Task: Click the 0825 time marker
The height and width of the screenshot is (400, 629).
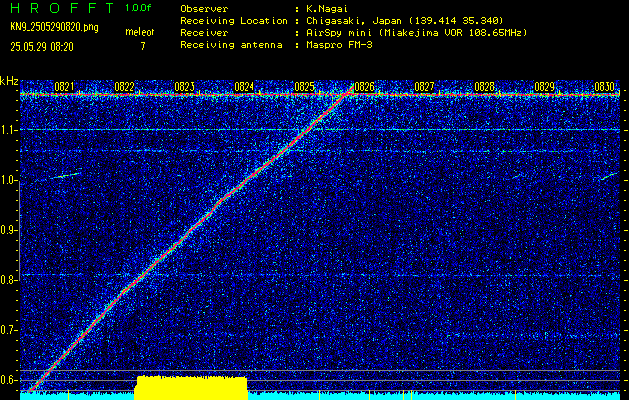Action: (x=304, y=87)
